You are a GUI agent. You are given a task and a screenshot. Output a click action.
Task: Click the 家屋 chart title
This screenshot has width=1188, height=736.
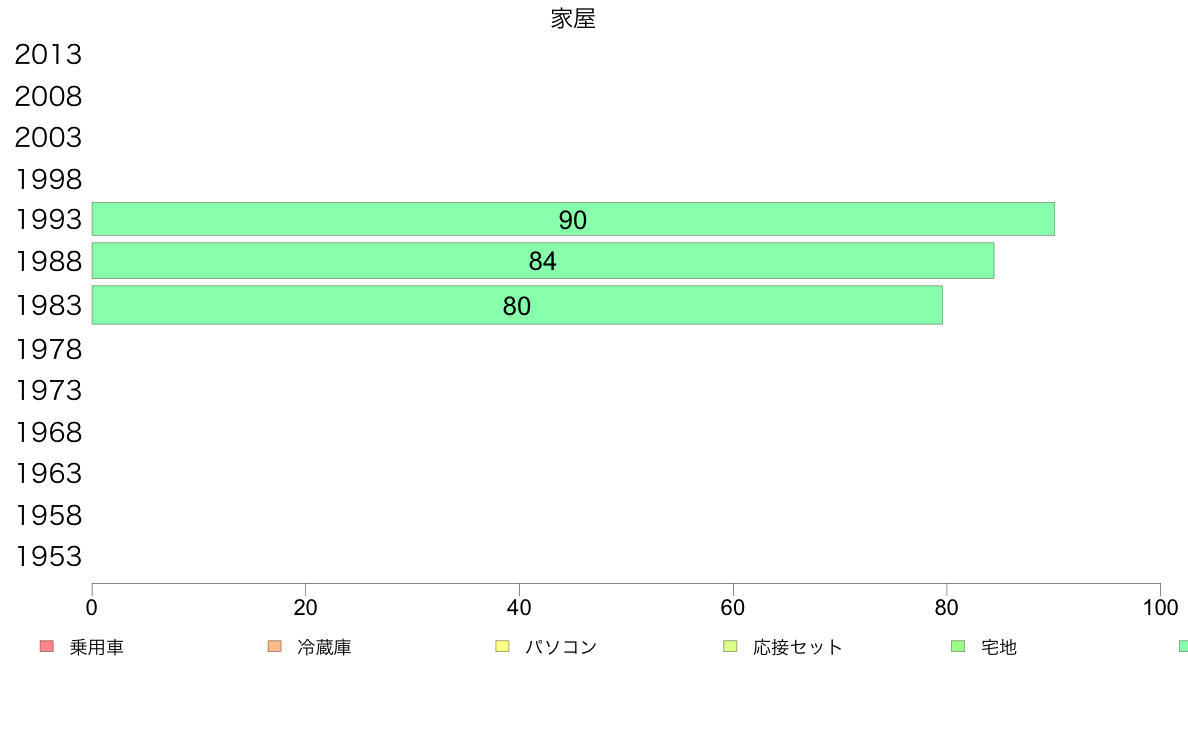[x=573, y=19]
